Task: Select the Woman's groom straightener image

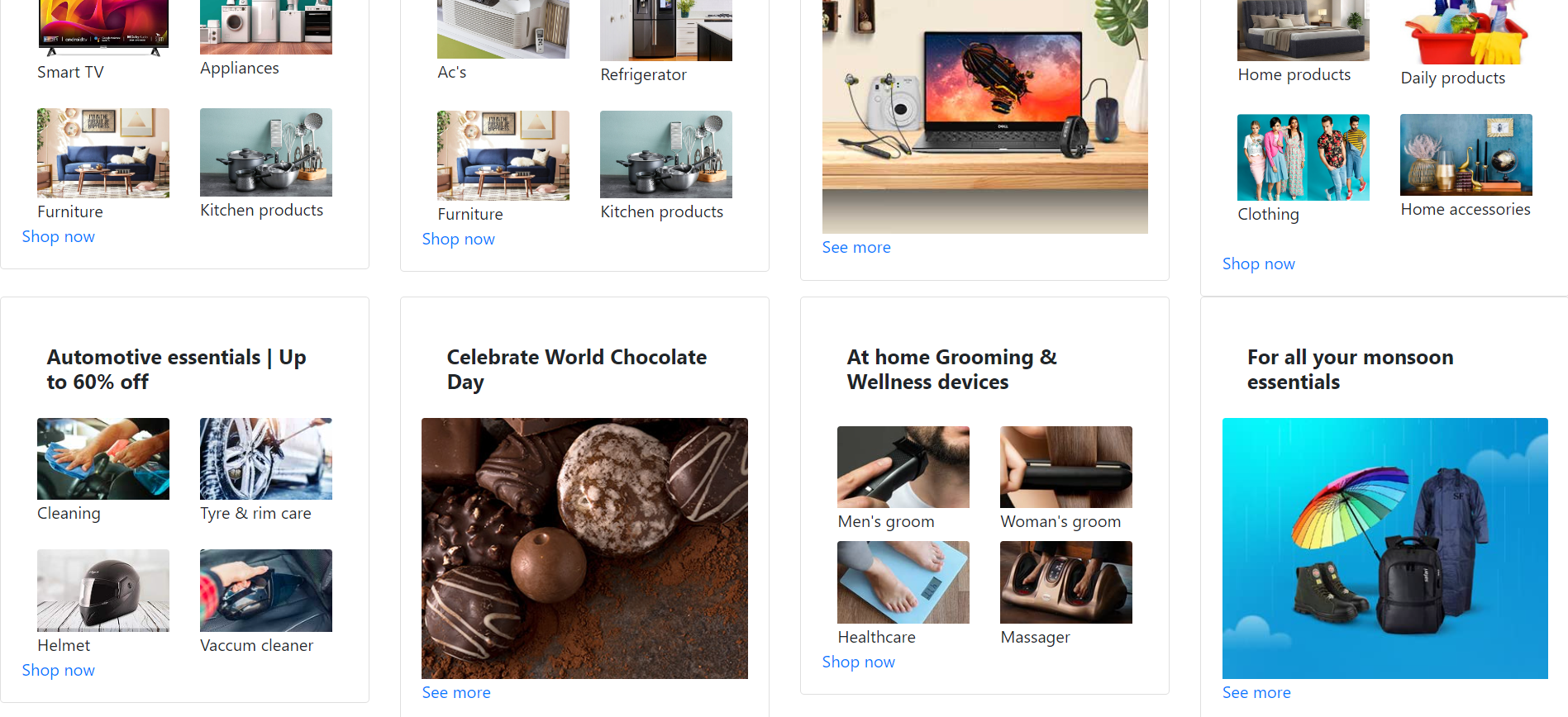Action: [1066, 467]
